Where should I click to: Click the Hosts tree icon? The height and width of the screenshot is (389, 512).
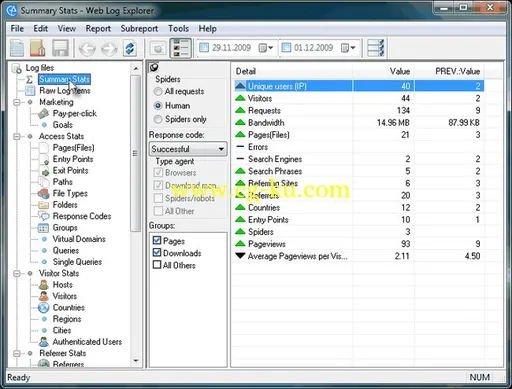44,285
